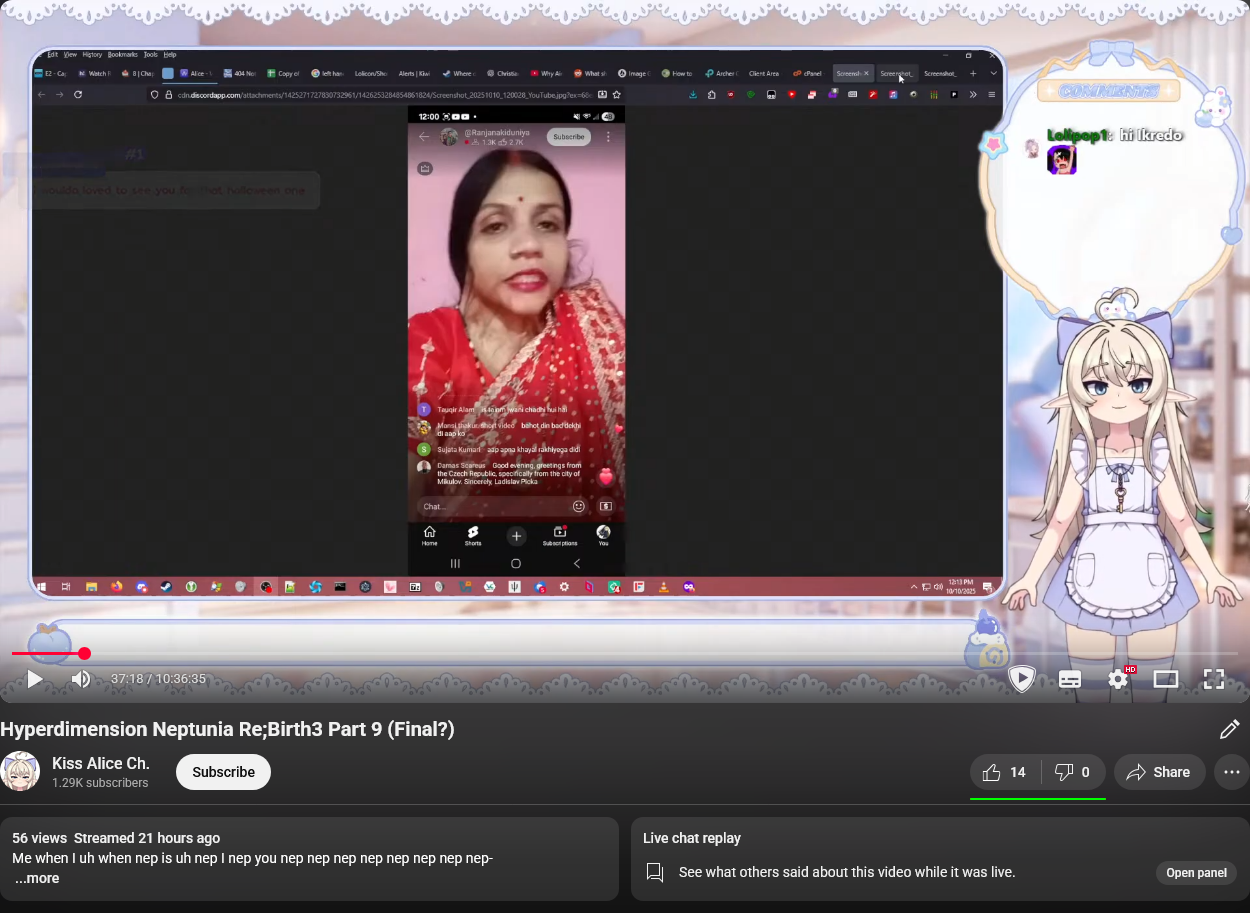This screenshot has height=913, width=1250.
Task: Toggle subtitles/closed captions
Action: tap(1069, 679)
